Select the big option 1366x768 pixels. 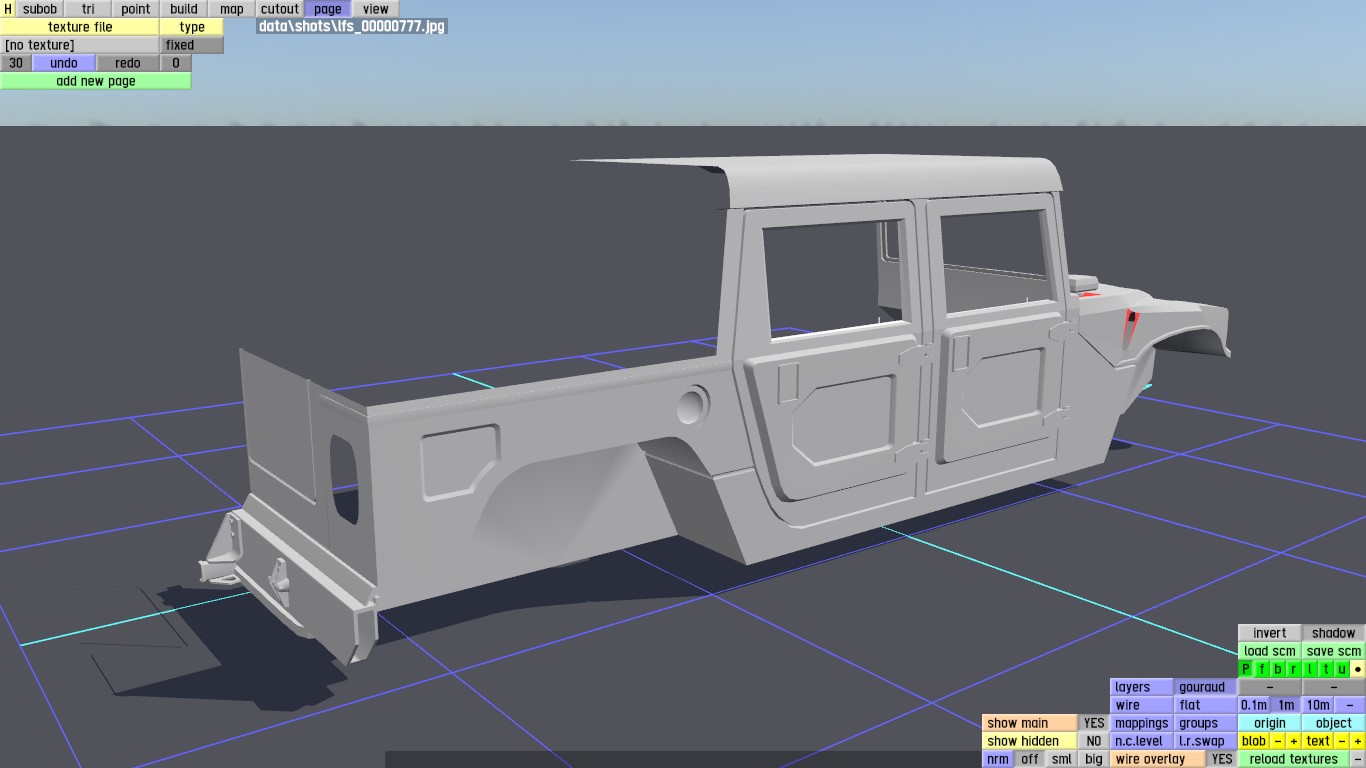[1094, 759]
